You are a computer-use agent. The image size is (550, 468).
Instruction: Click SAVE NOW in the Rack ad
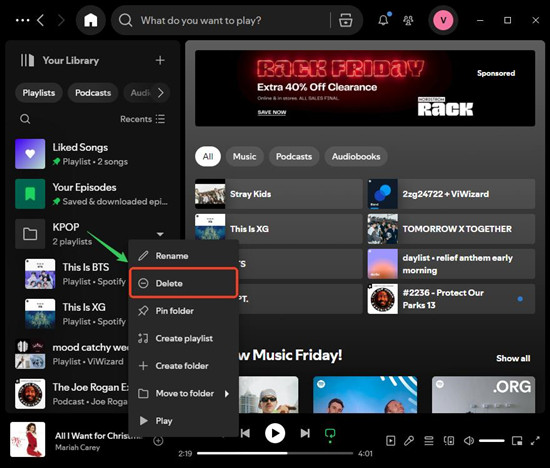(272, 112)
